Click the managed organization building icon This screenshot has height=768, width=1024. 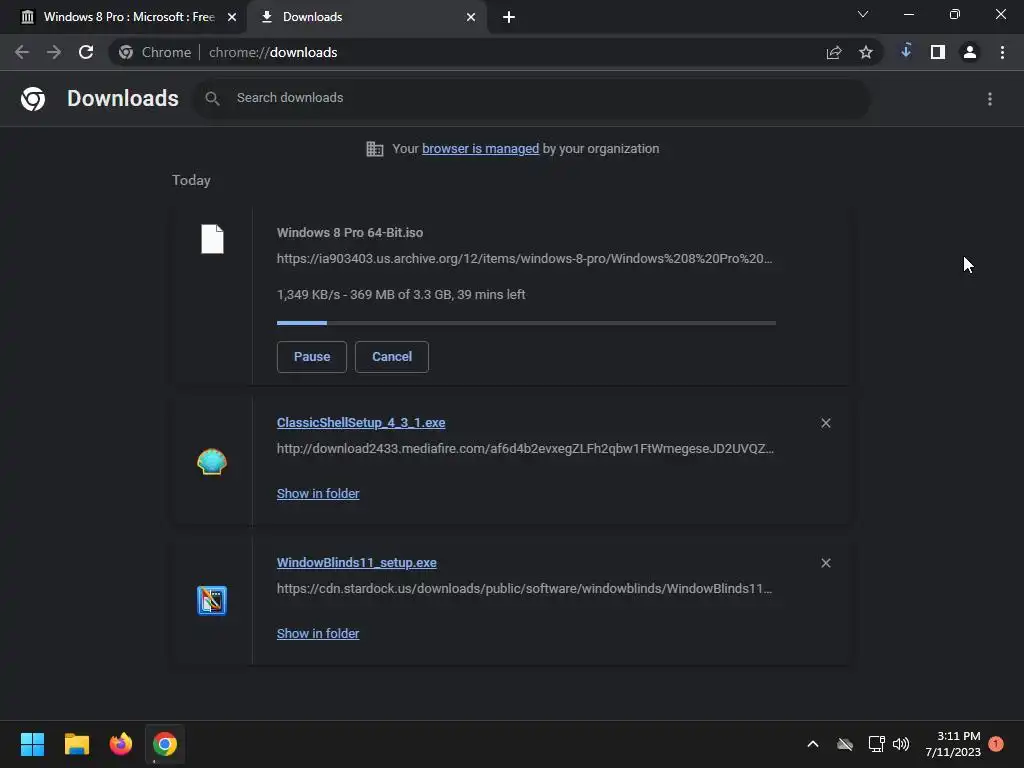point(375,149)
